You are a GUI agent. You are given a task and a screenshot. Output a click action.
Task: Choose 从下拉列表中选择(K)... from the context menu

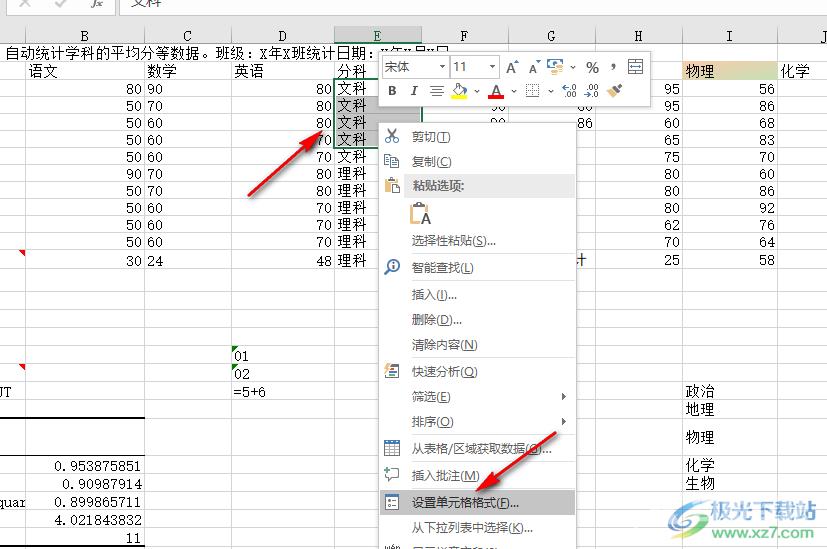478,527
